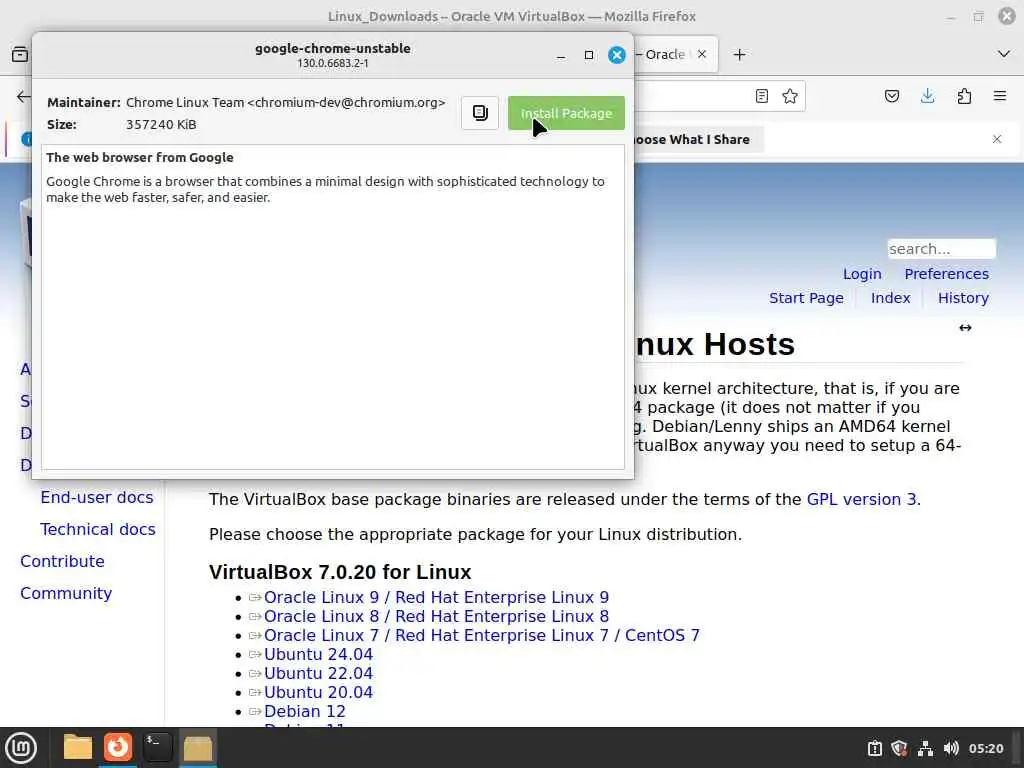1024x768 pixels.
Task: Maximize the google-chrome-unstable installer window
Action: 588,56
